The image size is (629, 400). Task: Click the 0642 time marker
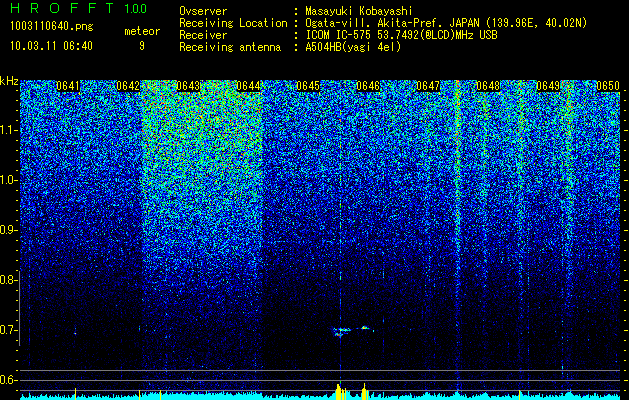click(x=128, y=86)
